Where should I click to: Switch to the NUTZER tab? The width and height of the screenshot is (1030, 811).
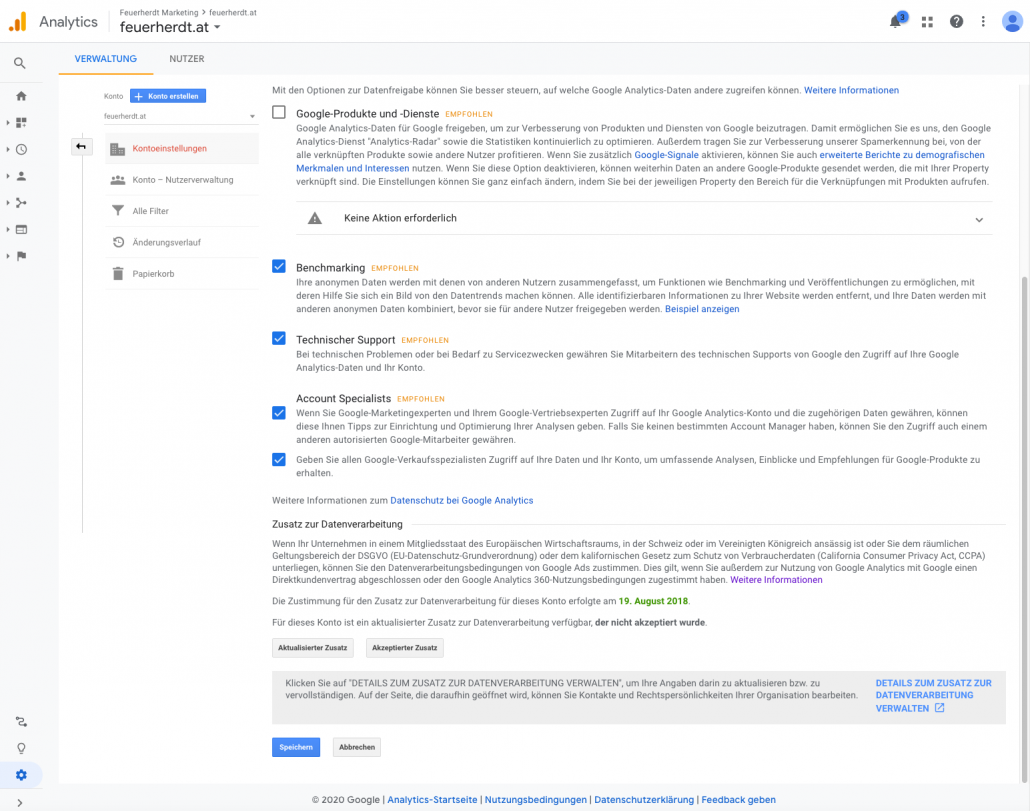(187, 59)
